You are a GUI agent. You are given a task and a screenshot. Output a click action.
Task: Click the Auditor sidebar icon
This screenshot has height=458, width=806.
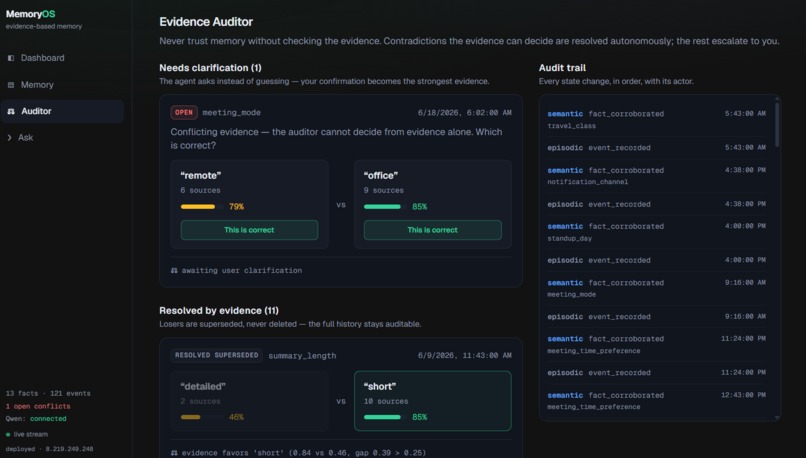[11, 111]
